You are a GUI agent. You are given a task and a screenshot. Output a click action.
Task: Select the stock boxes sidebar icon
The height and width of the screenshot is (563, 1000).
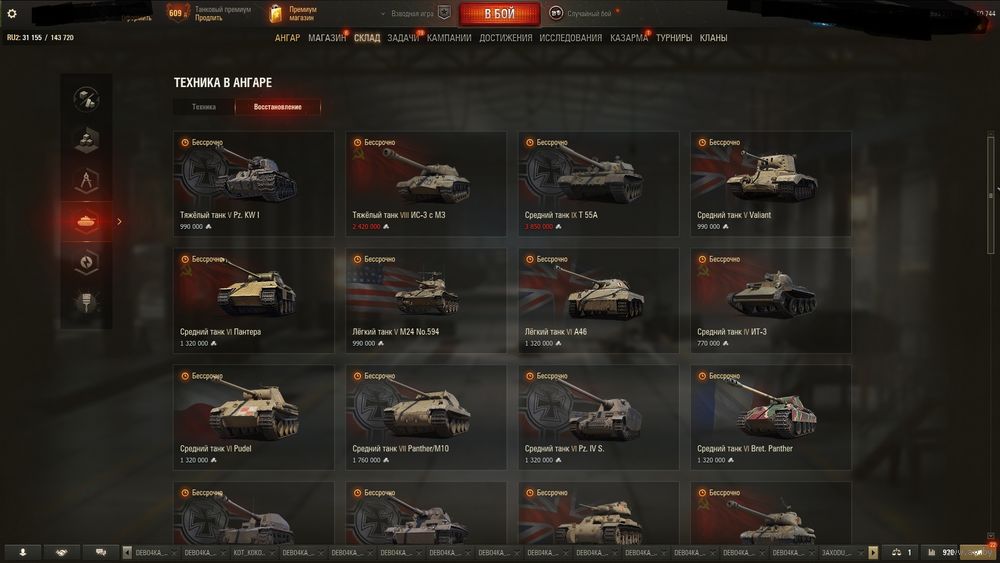pyautogui.click(x=86, y=139)
